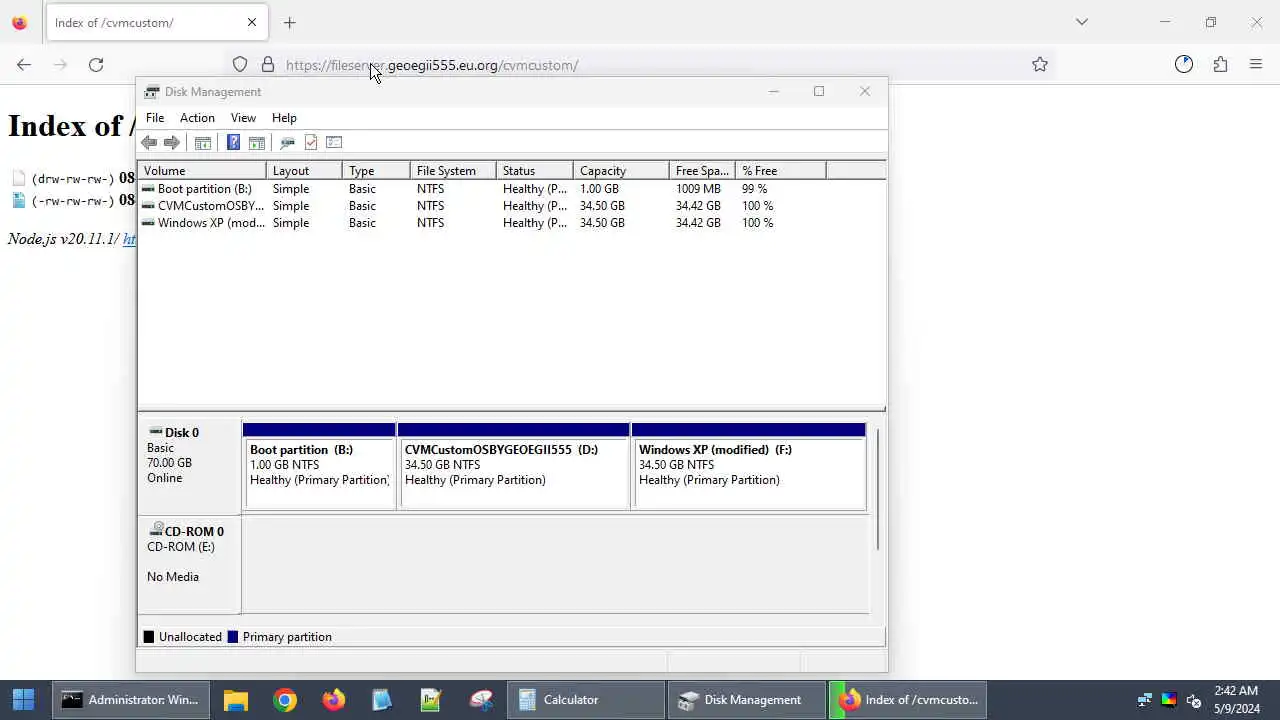Open the File menu in Disk Management
The width and height of the screenshot is (1280, 720).
pos(155,117)
